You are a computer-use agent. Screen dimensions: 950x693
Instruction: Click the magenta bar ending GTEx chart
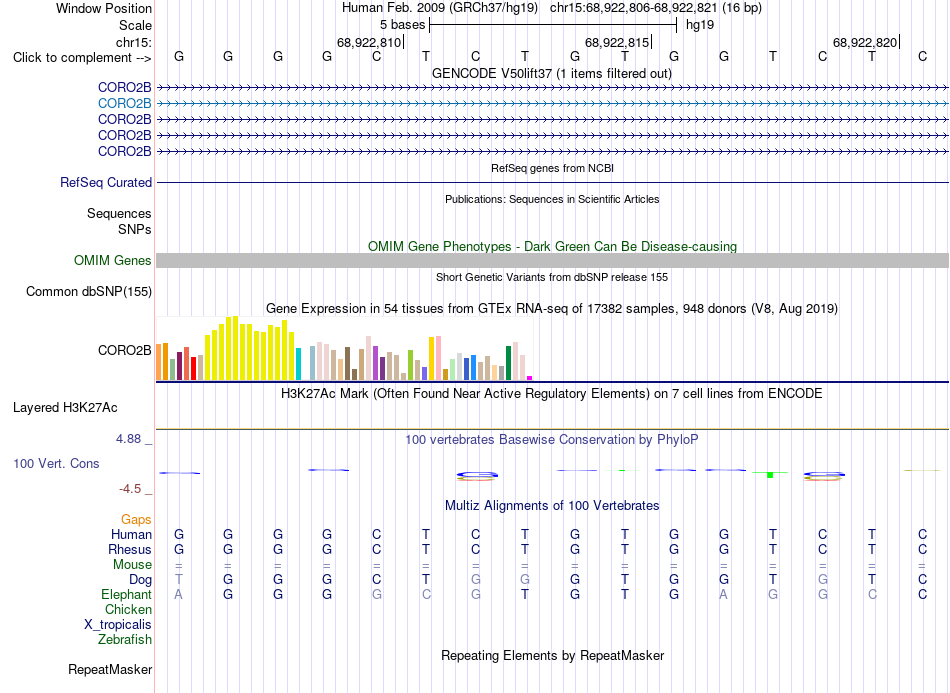pyautogui.click(x=530, y=378)
